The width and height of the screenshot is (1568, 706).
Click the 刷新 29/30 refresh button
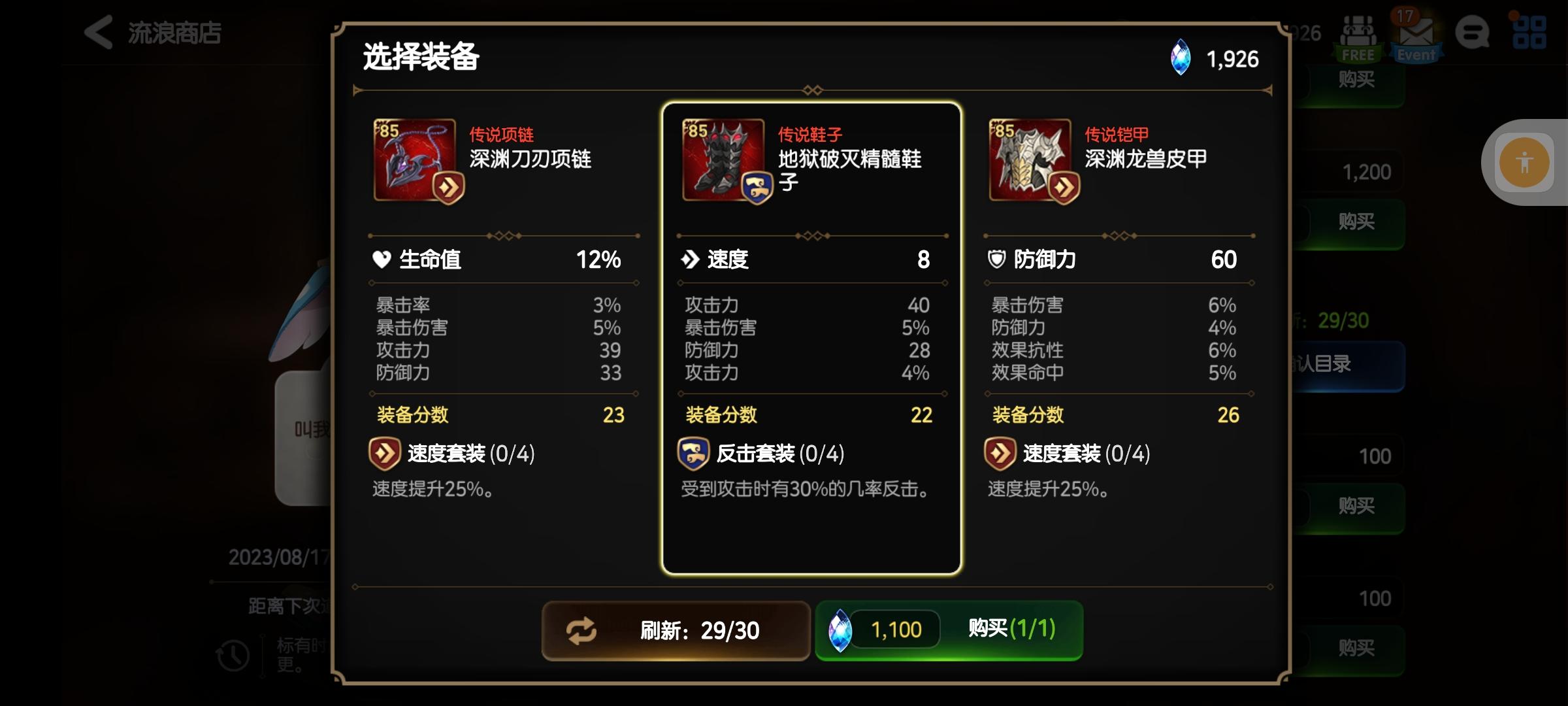676,631
